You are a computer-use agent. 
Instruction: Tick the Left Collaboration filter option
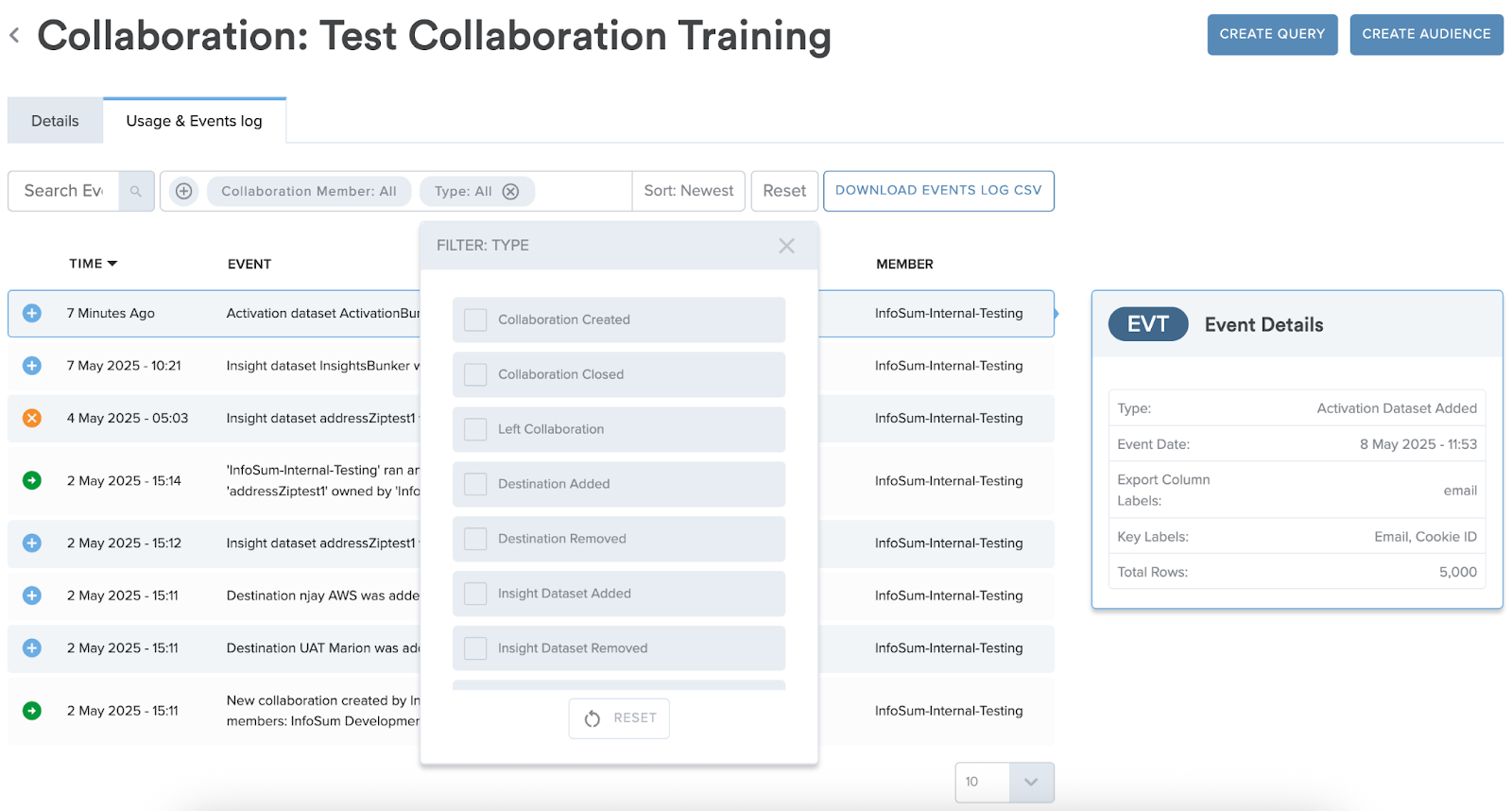coord(475,429)
